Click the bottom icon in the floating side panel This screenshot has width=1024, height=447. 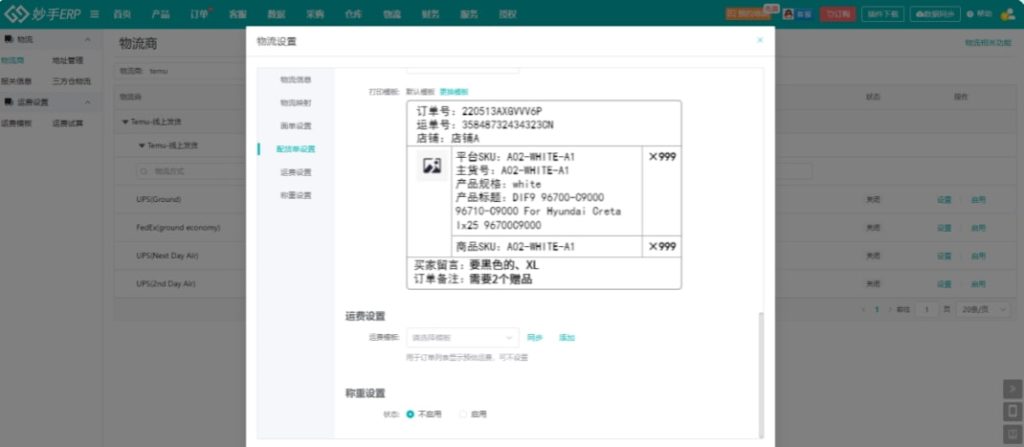pos(1012,433)
